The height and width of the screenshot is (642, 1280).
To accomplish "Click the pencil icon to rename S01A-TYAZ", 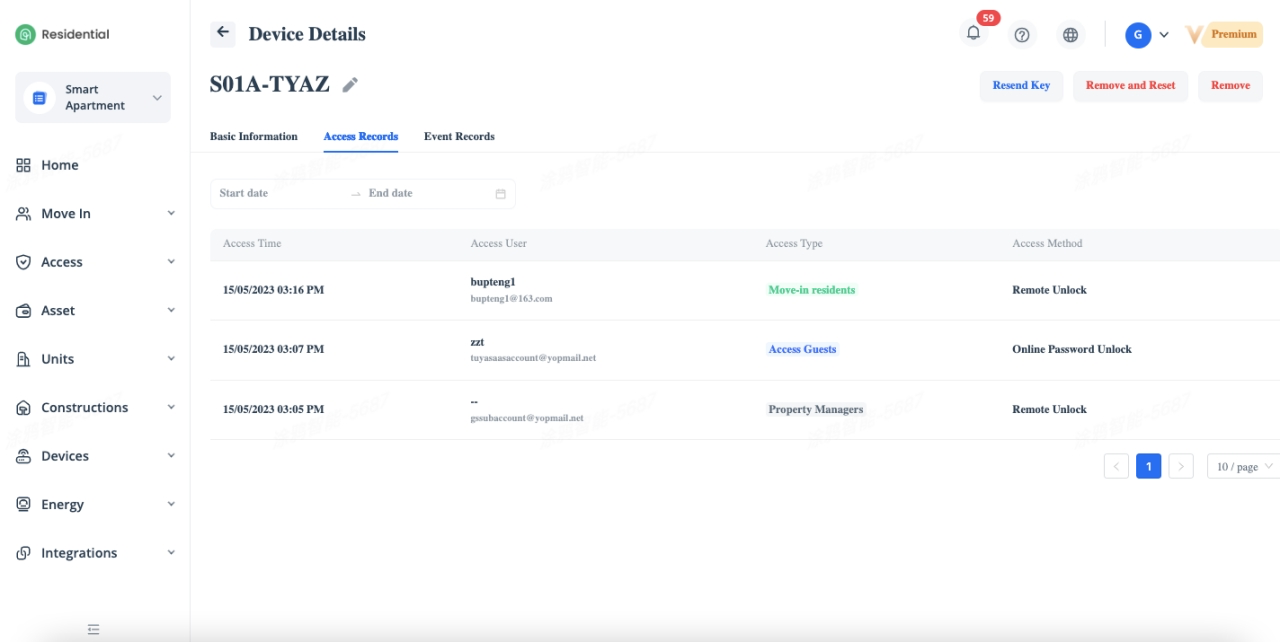I will 350,85.
